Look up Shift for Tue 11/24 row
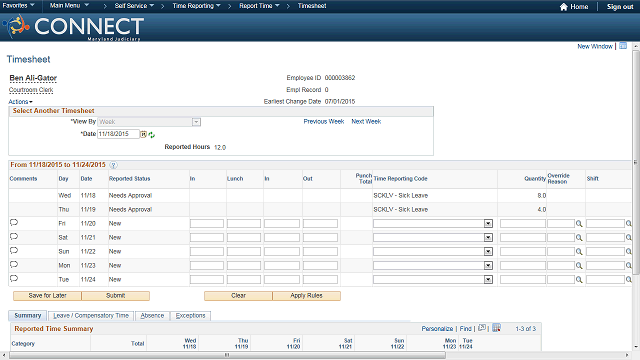Image resolution: width=640 pixels, height=360 pixels. pos(629,280)
